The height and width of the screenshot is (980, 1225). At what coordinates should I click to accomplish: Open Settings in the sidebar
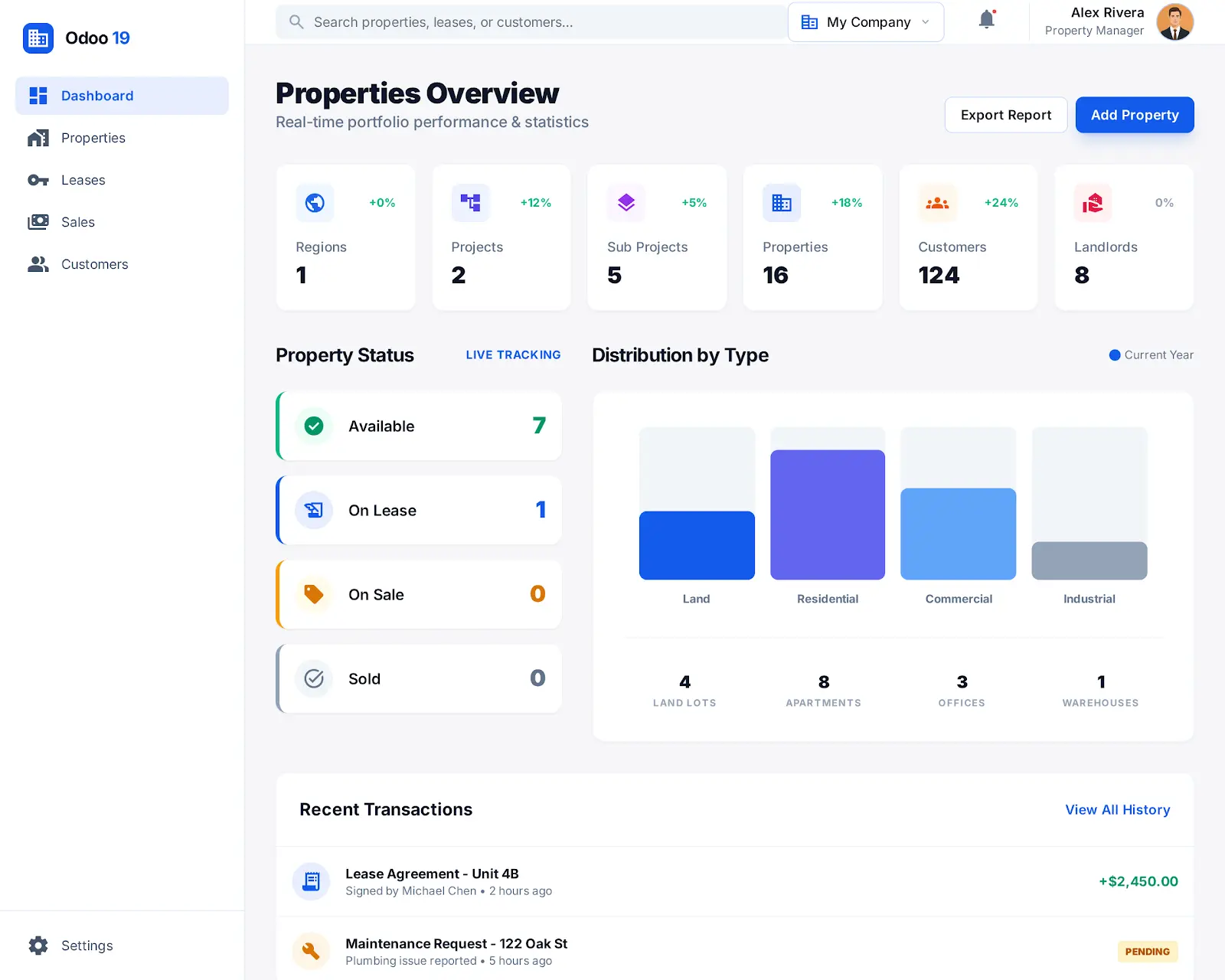tap(87, 946)
